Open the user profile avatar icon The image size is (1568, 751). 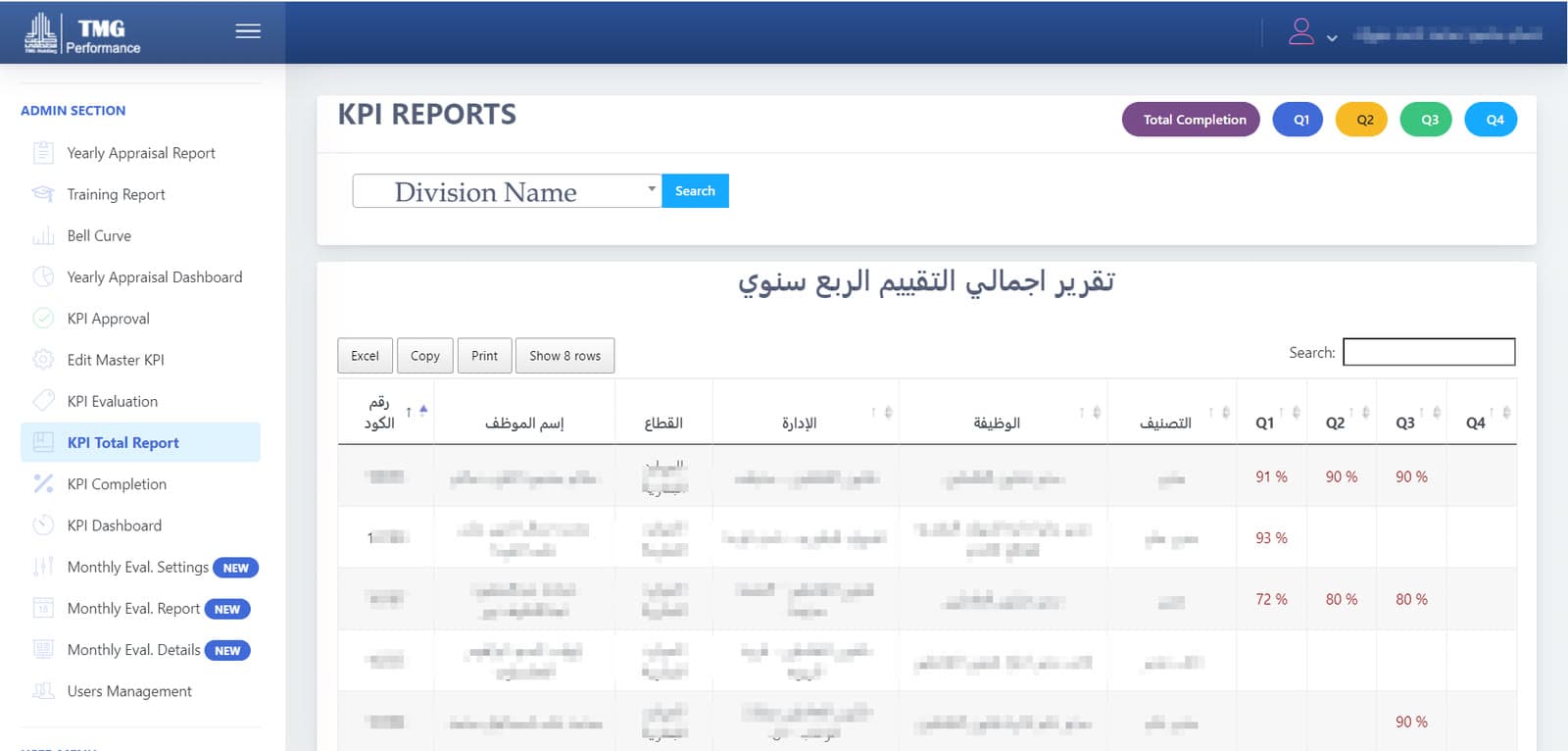1300,31
